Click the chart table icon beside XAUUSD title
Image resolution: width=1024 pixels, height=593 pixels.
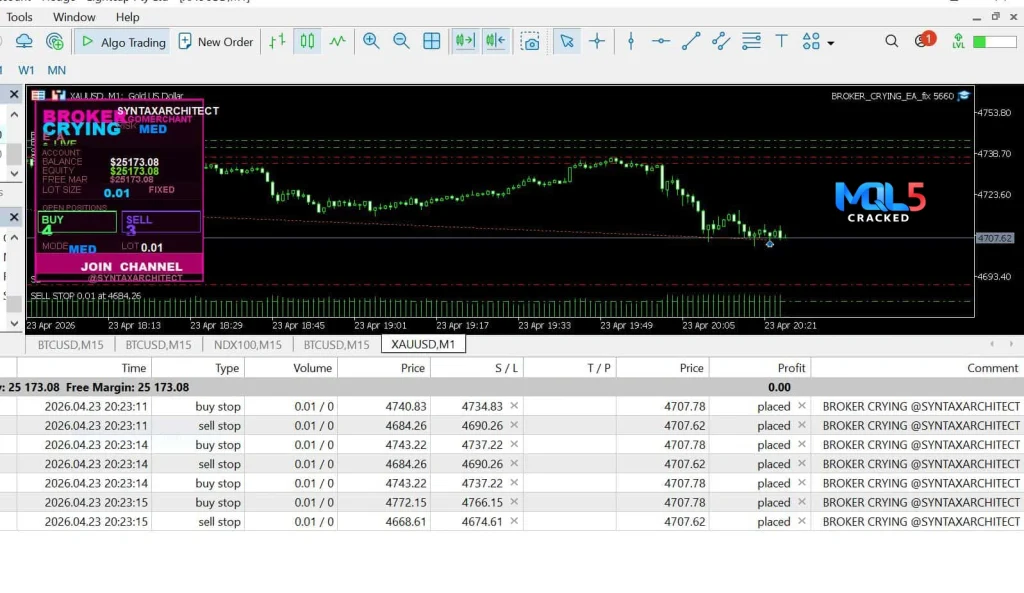(x=39, y=95)
